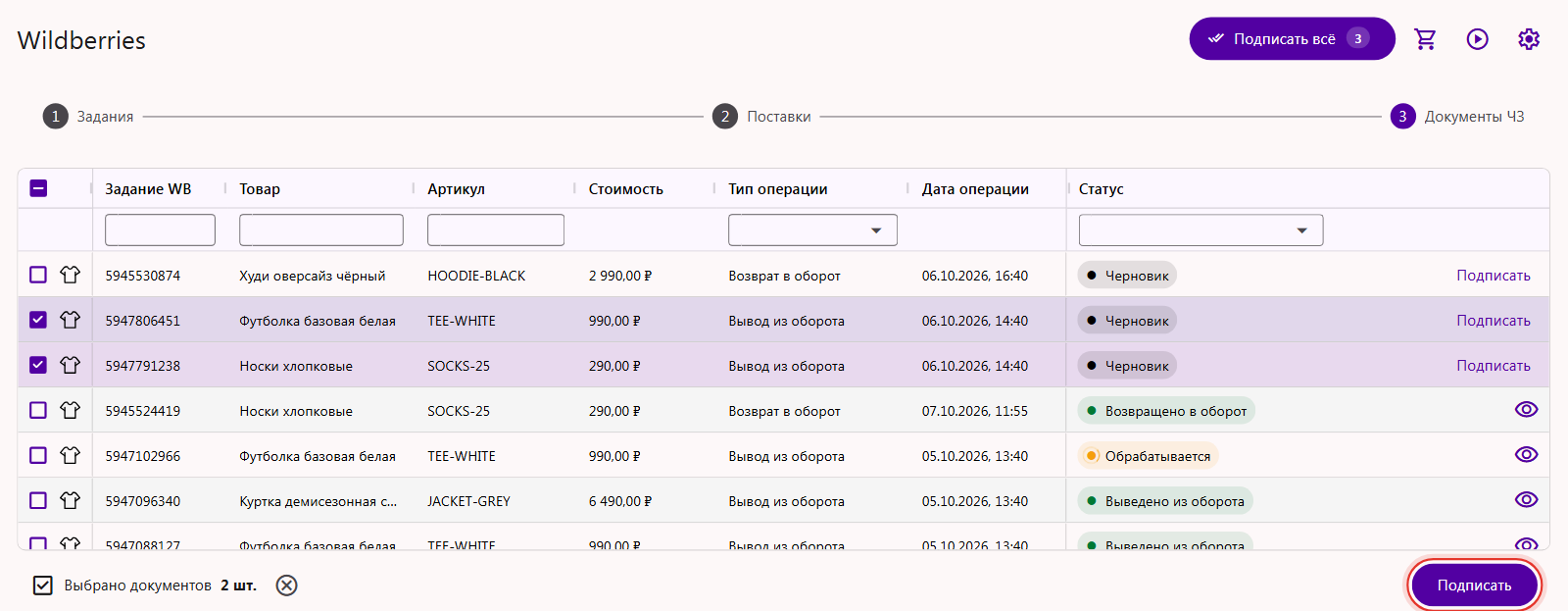Click the play circle icon in header
The width and height of the screenshot is (1568, 611).
(1477, 39)
